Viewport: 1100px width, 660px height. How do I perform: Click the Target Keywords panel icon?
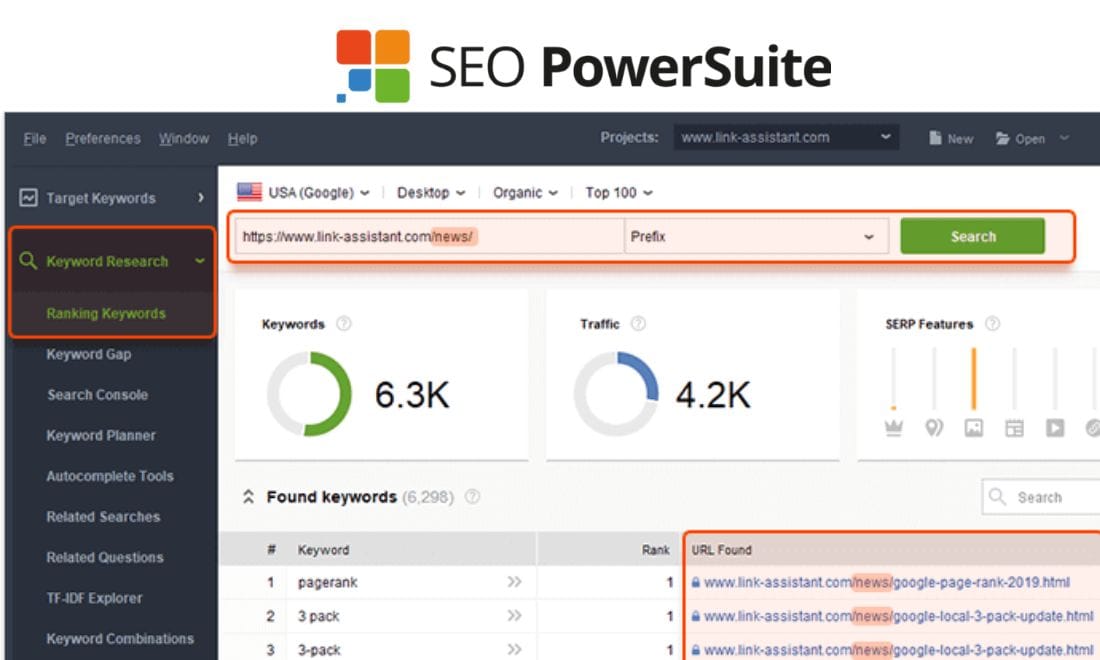[29, 198]
